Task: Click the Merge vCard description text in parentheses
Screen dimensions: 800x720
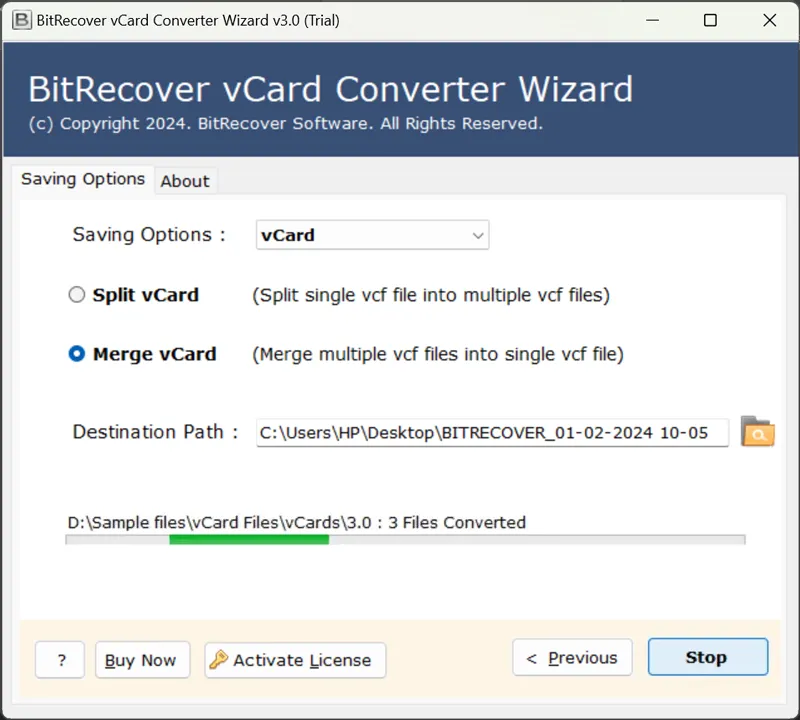Action: [x=438, y=354]
